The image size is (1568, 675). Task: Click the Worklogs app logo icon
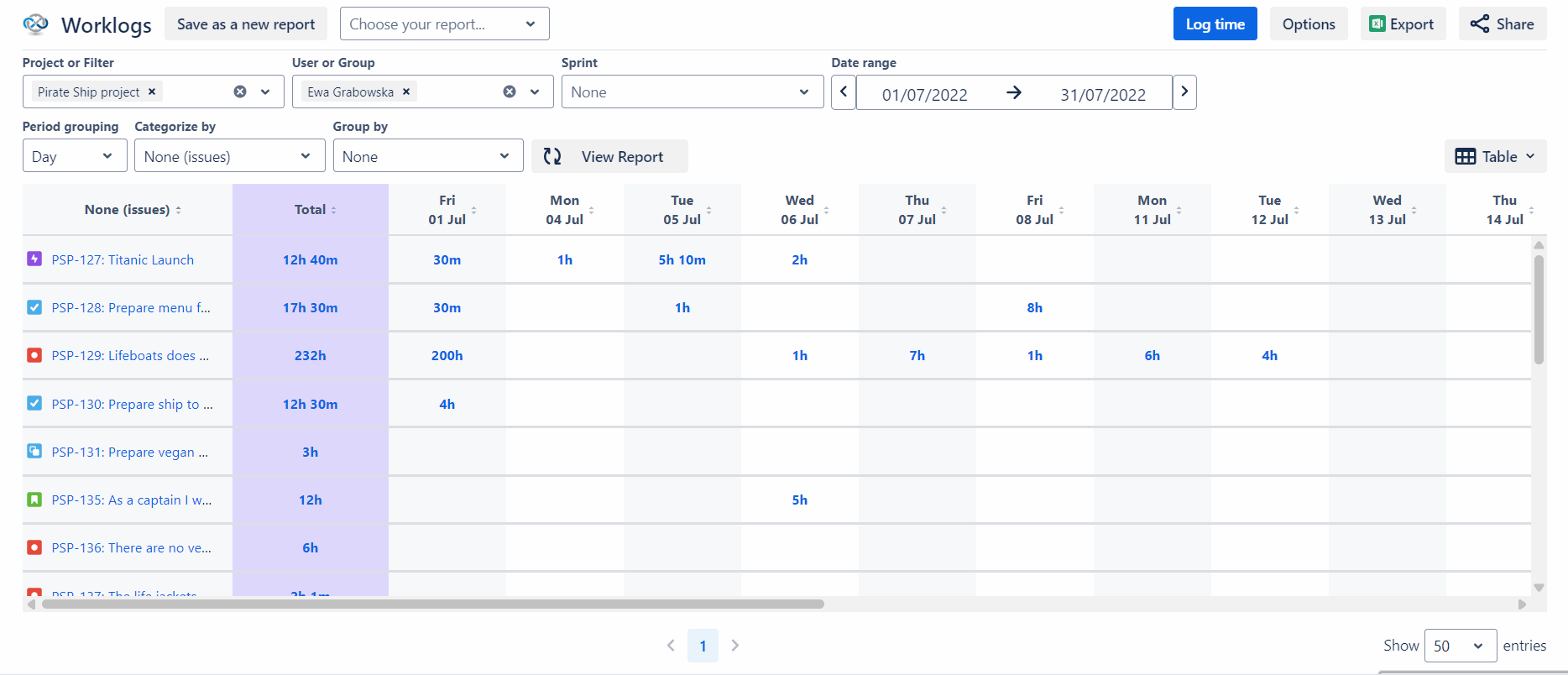(35, 24)
